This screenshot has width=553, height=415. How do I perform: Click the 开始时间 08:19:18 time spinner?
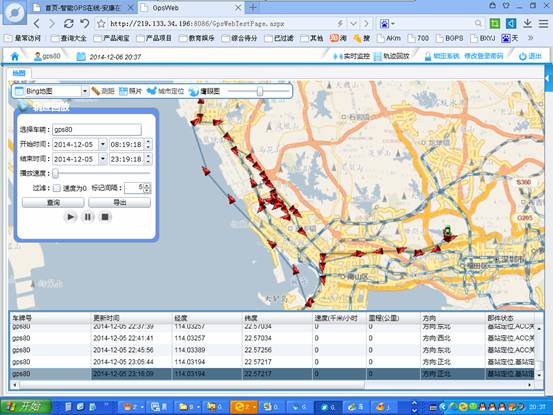coord(148,144)
